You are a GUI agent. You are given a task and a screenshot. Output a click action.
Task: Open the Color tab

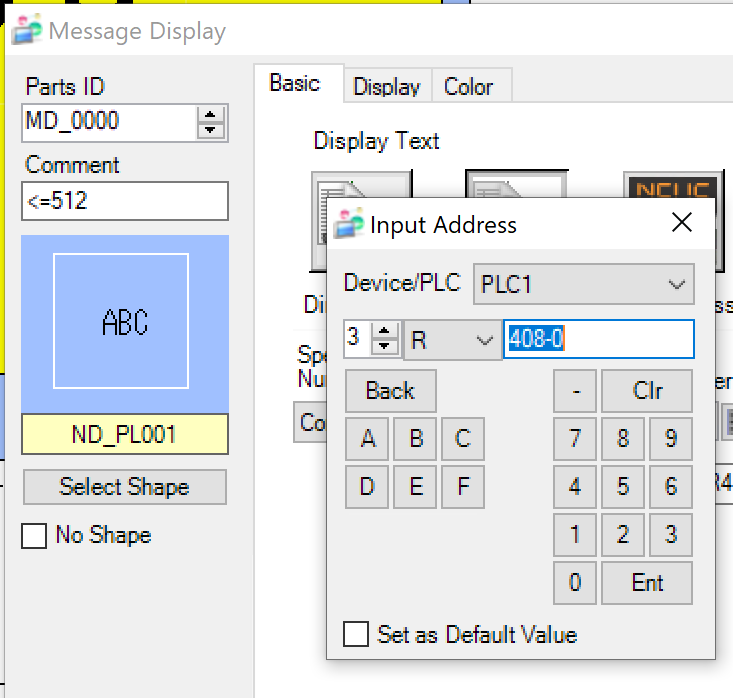(468, 87)
